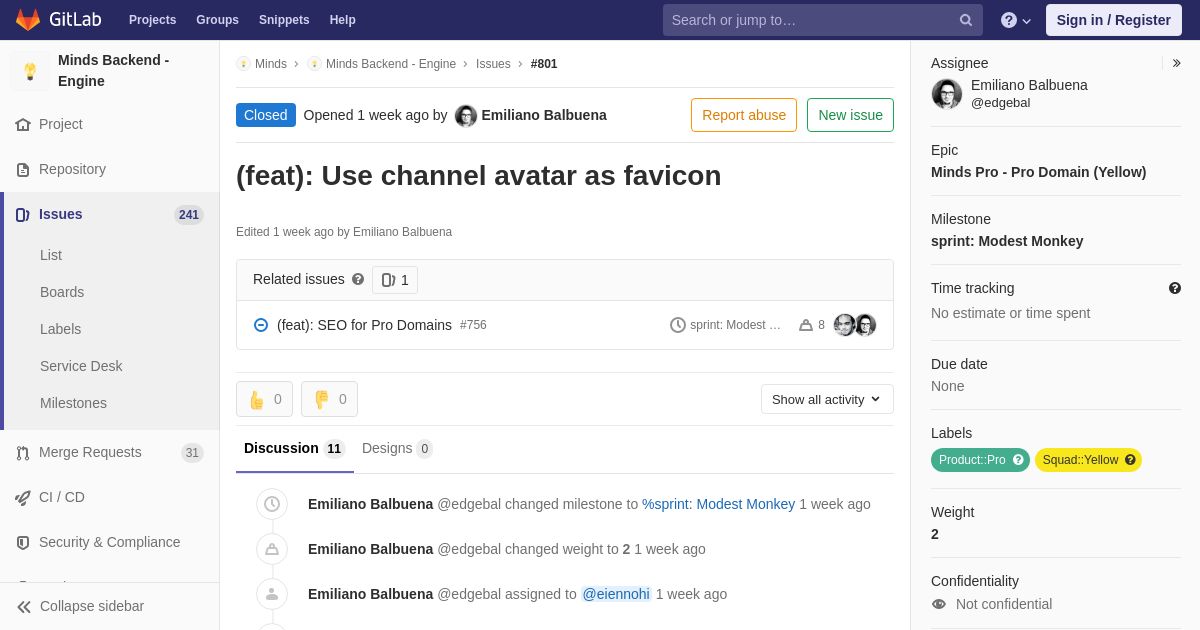Click the Related issues help icon
This screenshot has height=630, width=1200.
click(358, 280)
